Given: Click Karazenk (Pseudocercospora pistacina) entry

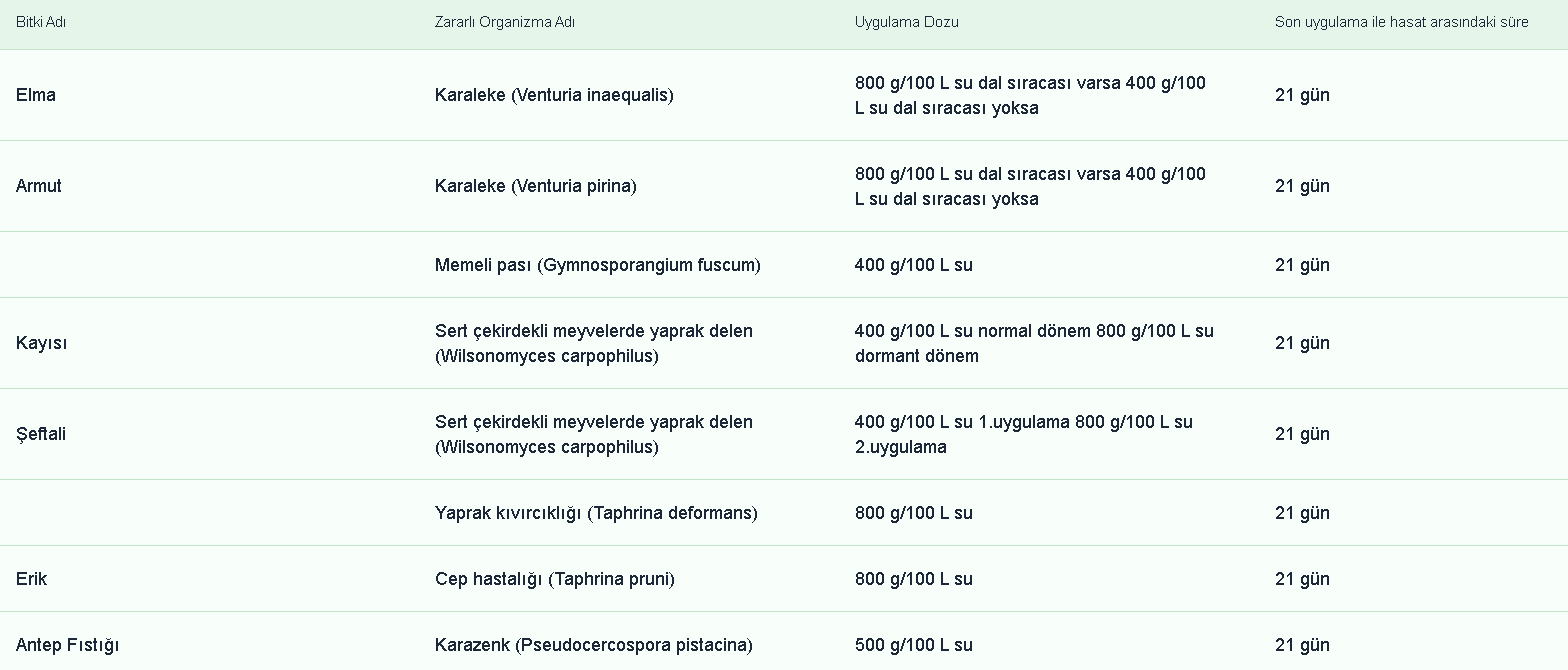Looking at the screenshot, I should 593,645.
